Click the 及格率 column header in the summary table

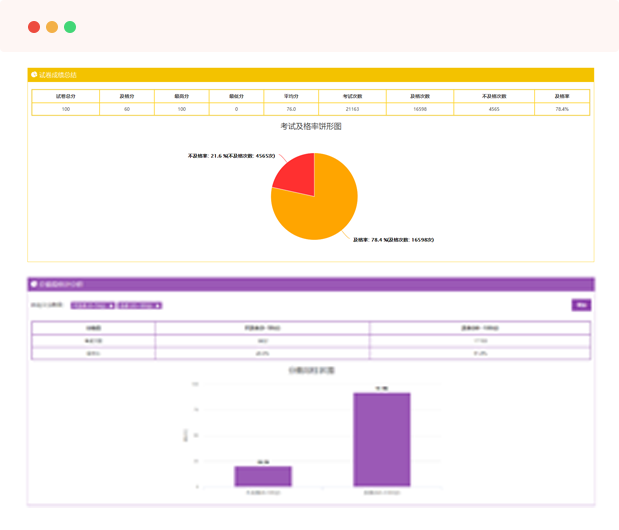coord(561,96)
